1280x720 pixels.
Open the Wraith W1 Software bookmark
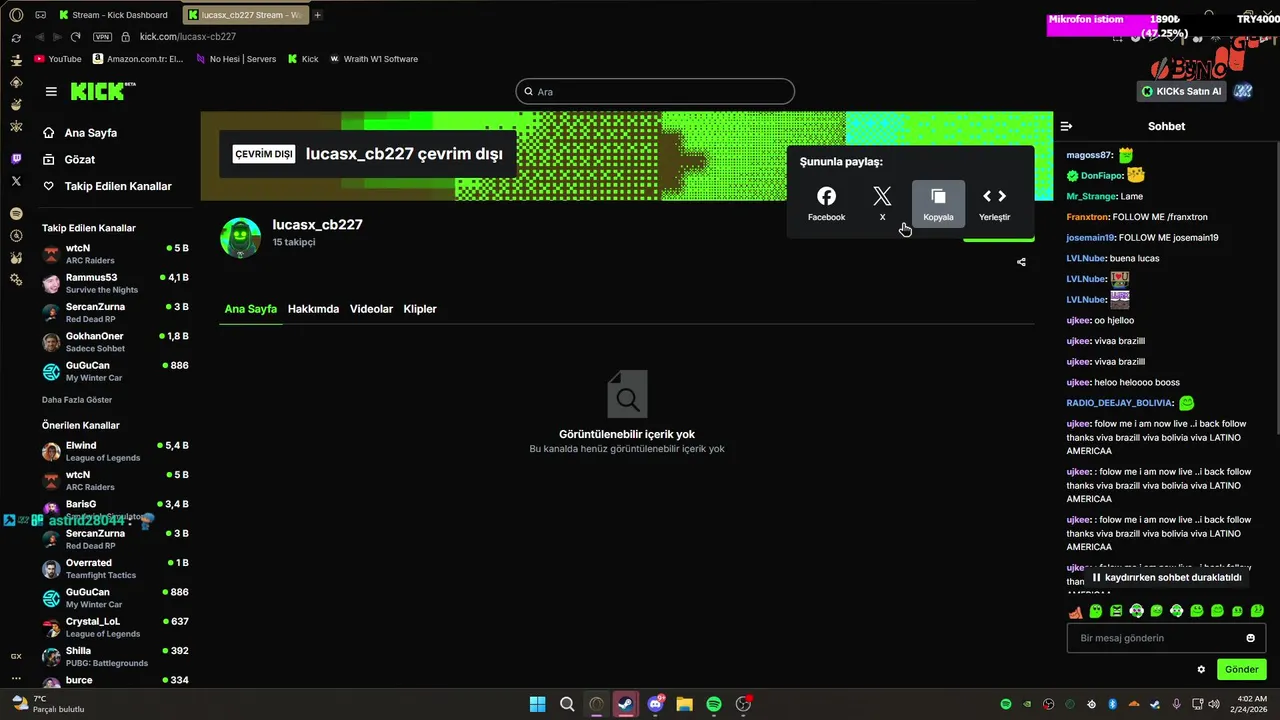click(x=374, y=59)
